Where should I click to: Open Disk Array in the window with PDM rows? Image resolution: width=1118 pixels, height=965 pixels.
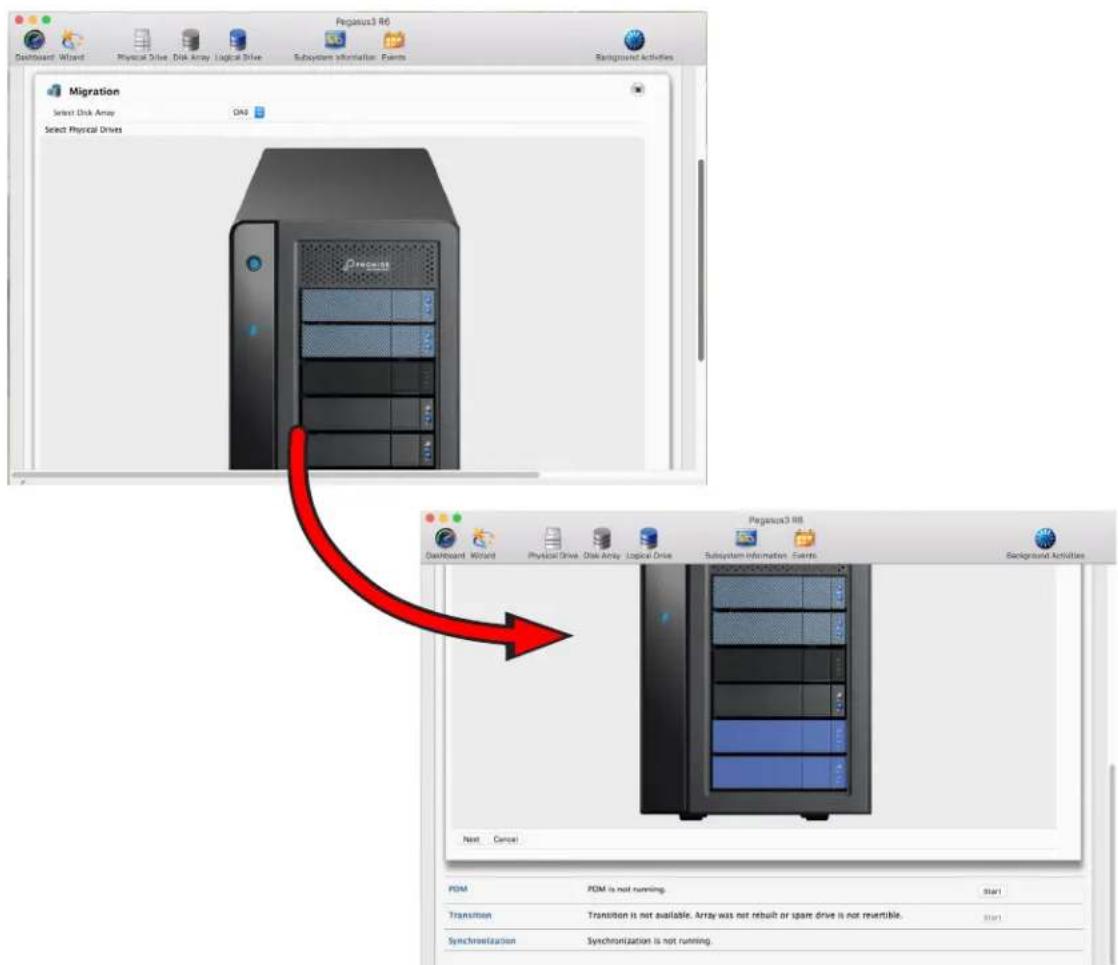click(602, 543)
